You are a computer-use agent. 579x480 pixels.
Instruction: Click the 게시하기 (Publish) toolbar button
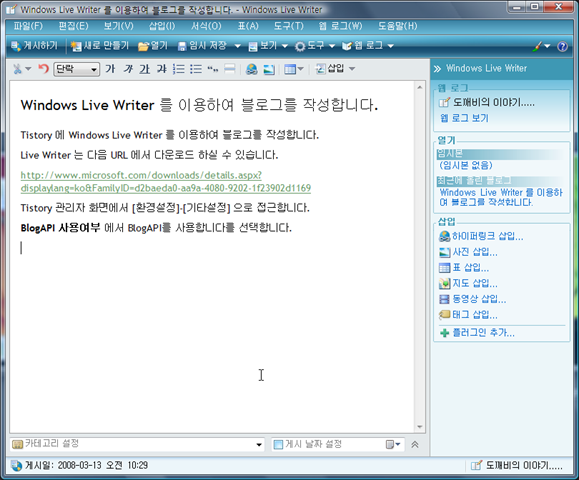pyautogui.click(x=34, y=46)
